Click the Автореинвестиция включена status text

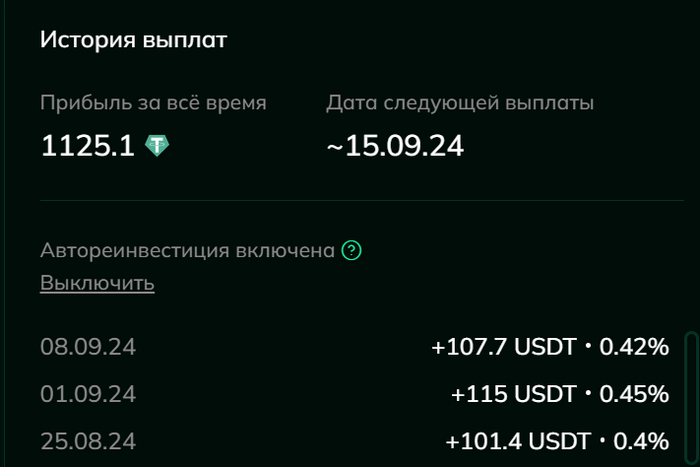click(187, 250)
